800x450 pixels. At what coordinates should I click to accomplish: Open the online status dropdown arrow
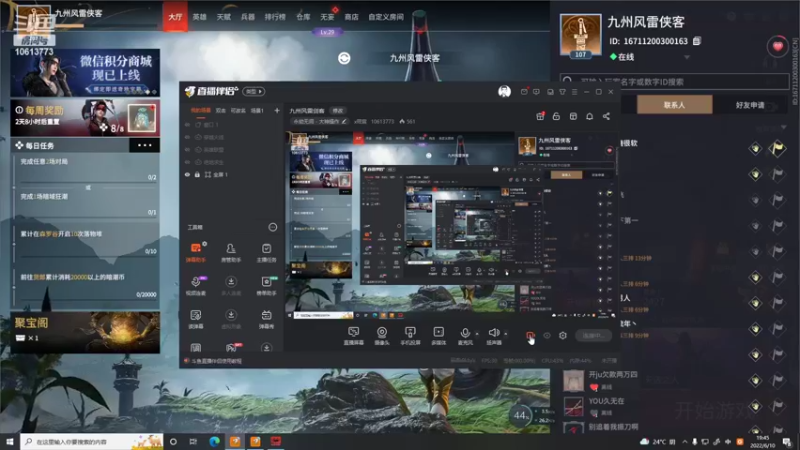[x=687, y=57]
